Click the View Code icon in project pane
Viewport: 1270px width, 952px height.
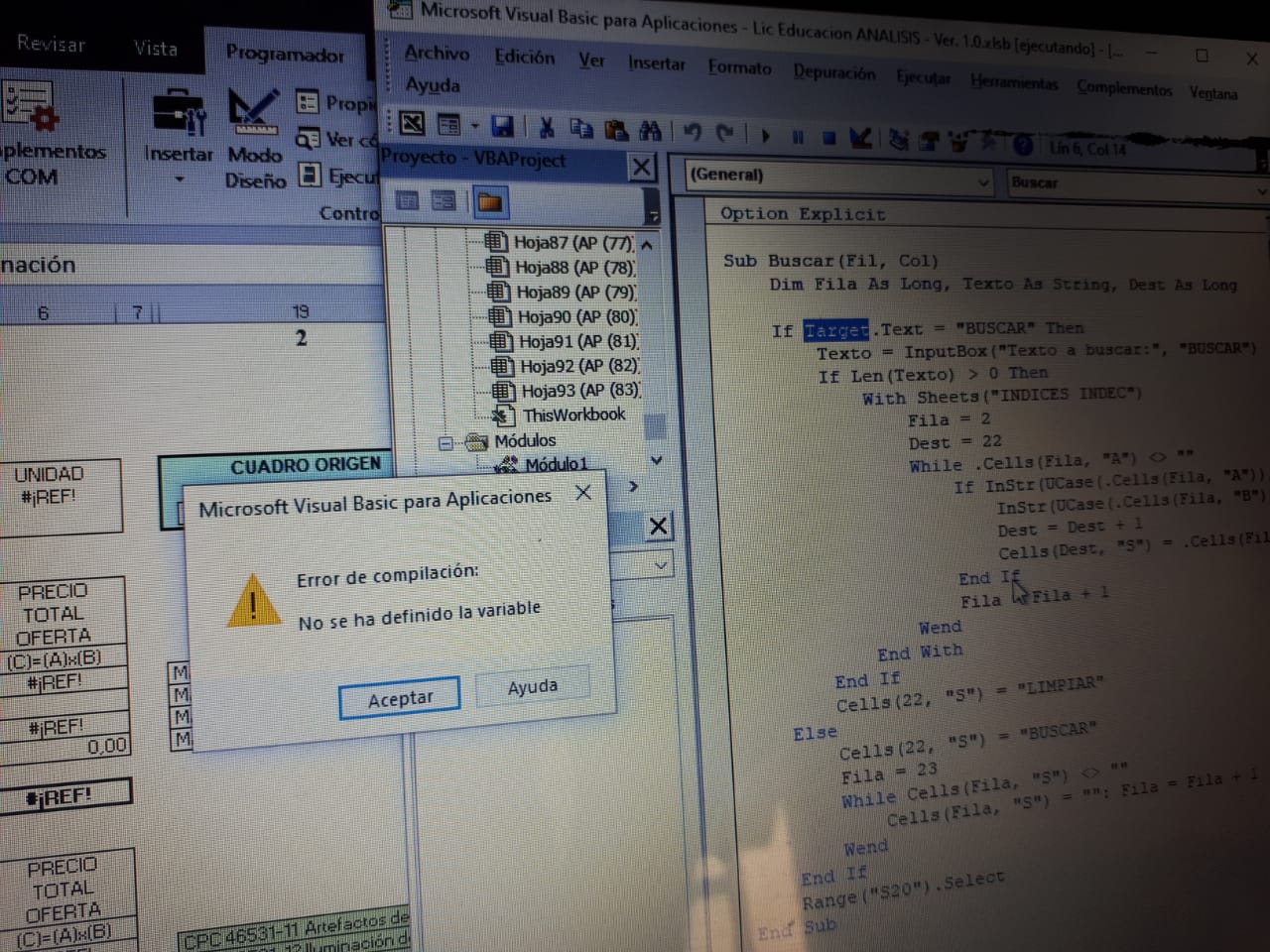407,200
